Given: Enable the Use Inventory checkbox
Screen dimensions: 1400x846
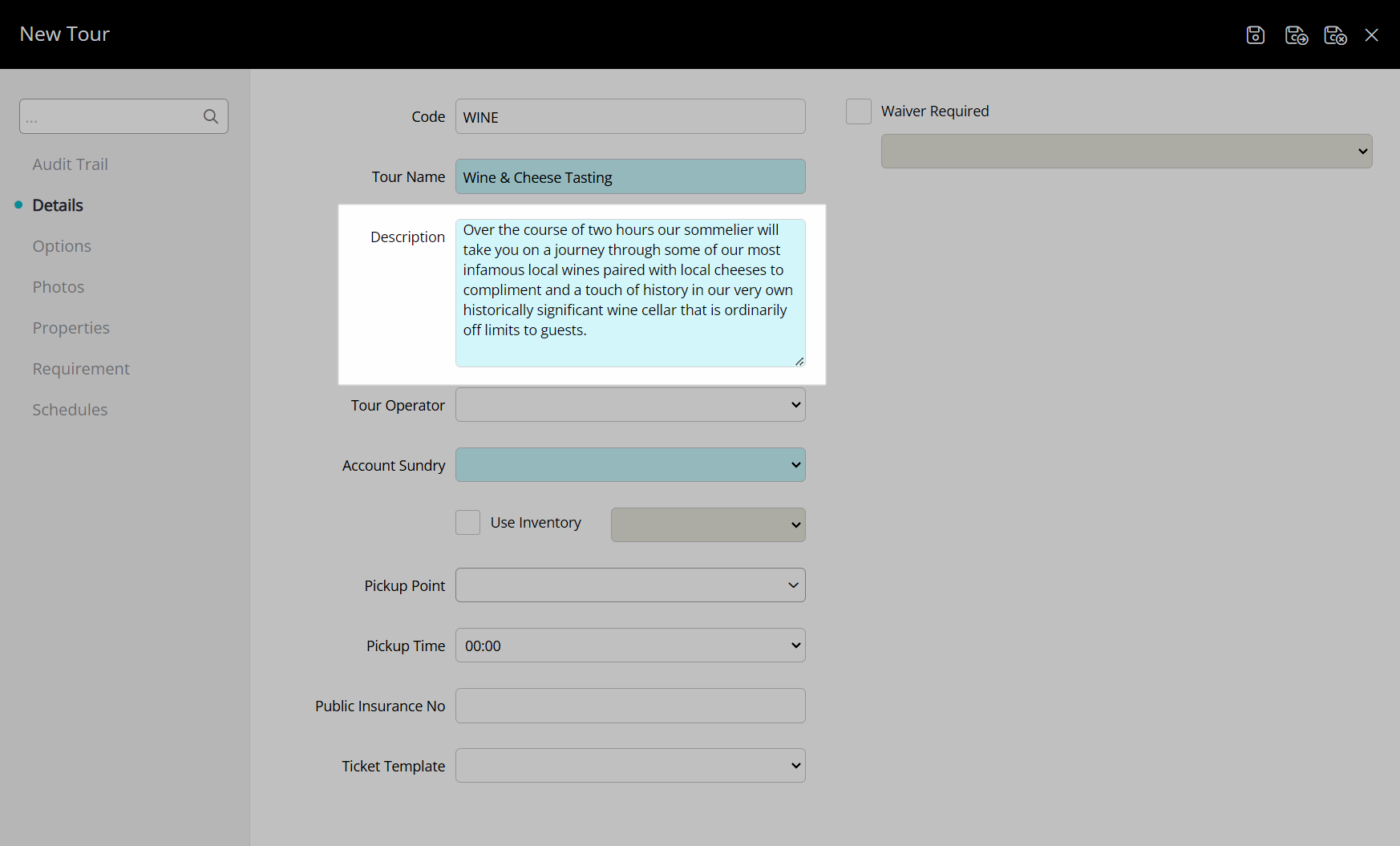Looking at the screenshot, I should tap(467, 522).
